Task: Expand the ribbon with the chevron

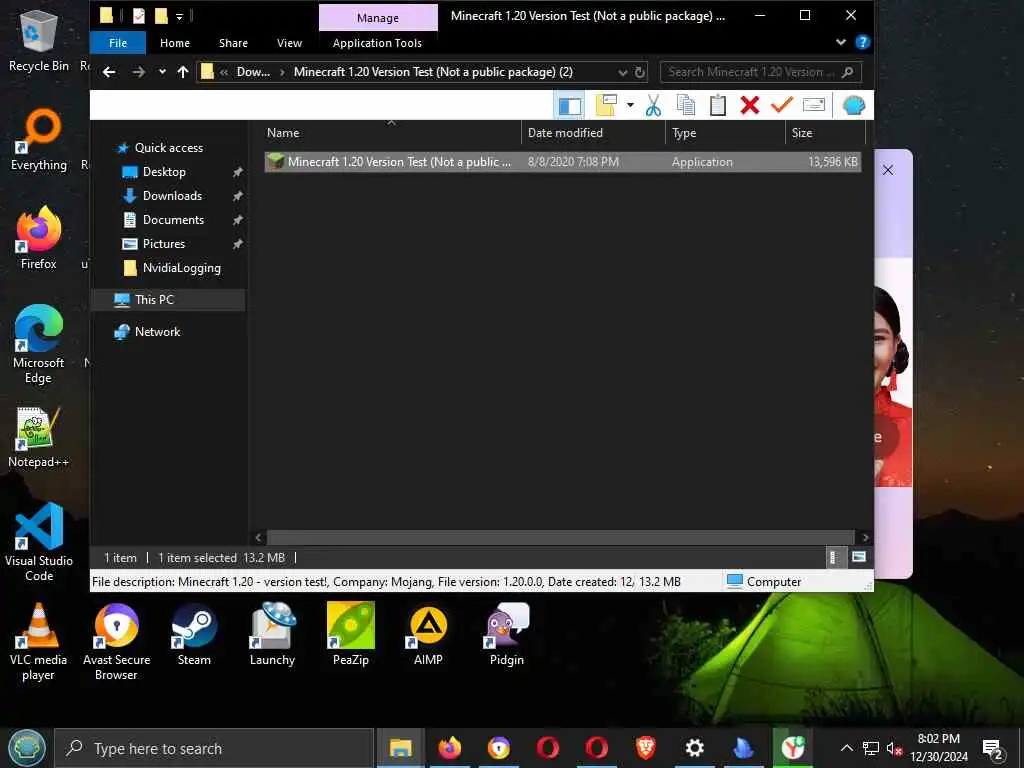Action: coord(840,42)
